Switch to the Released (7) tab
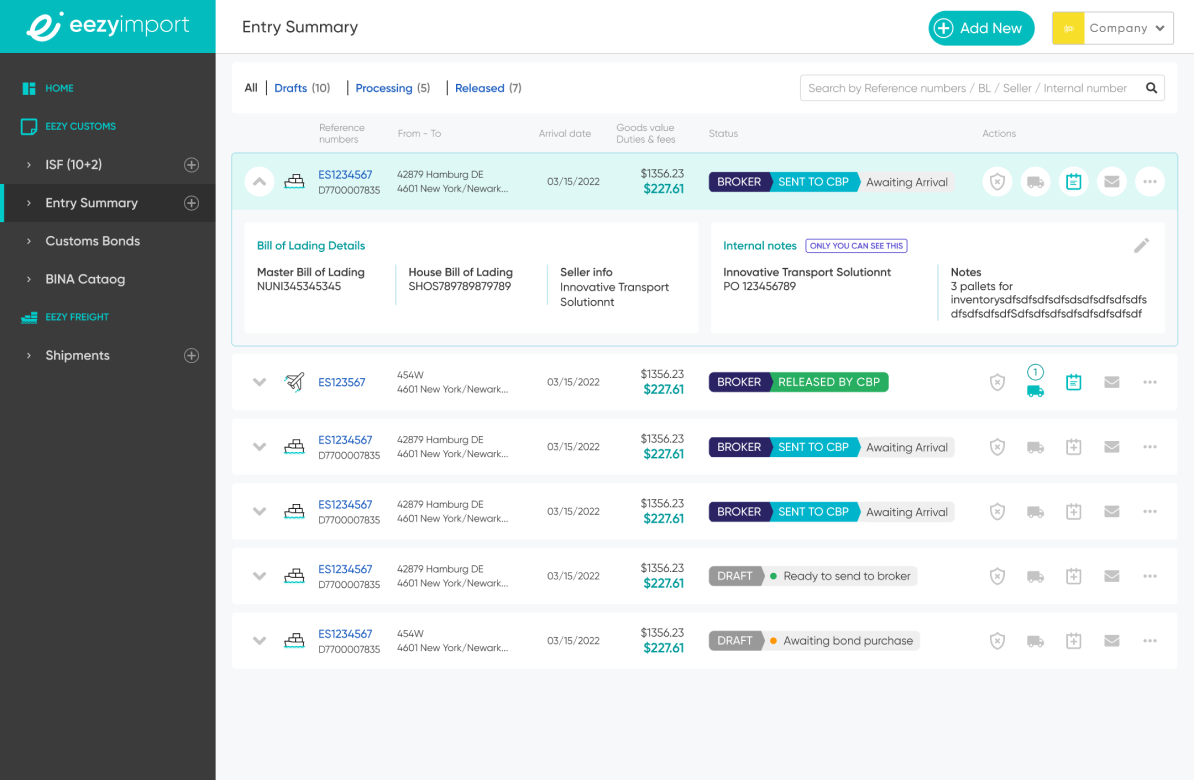 tap(488, 88)
